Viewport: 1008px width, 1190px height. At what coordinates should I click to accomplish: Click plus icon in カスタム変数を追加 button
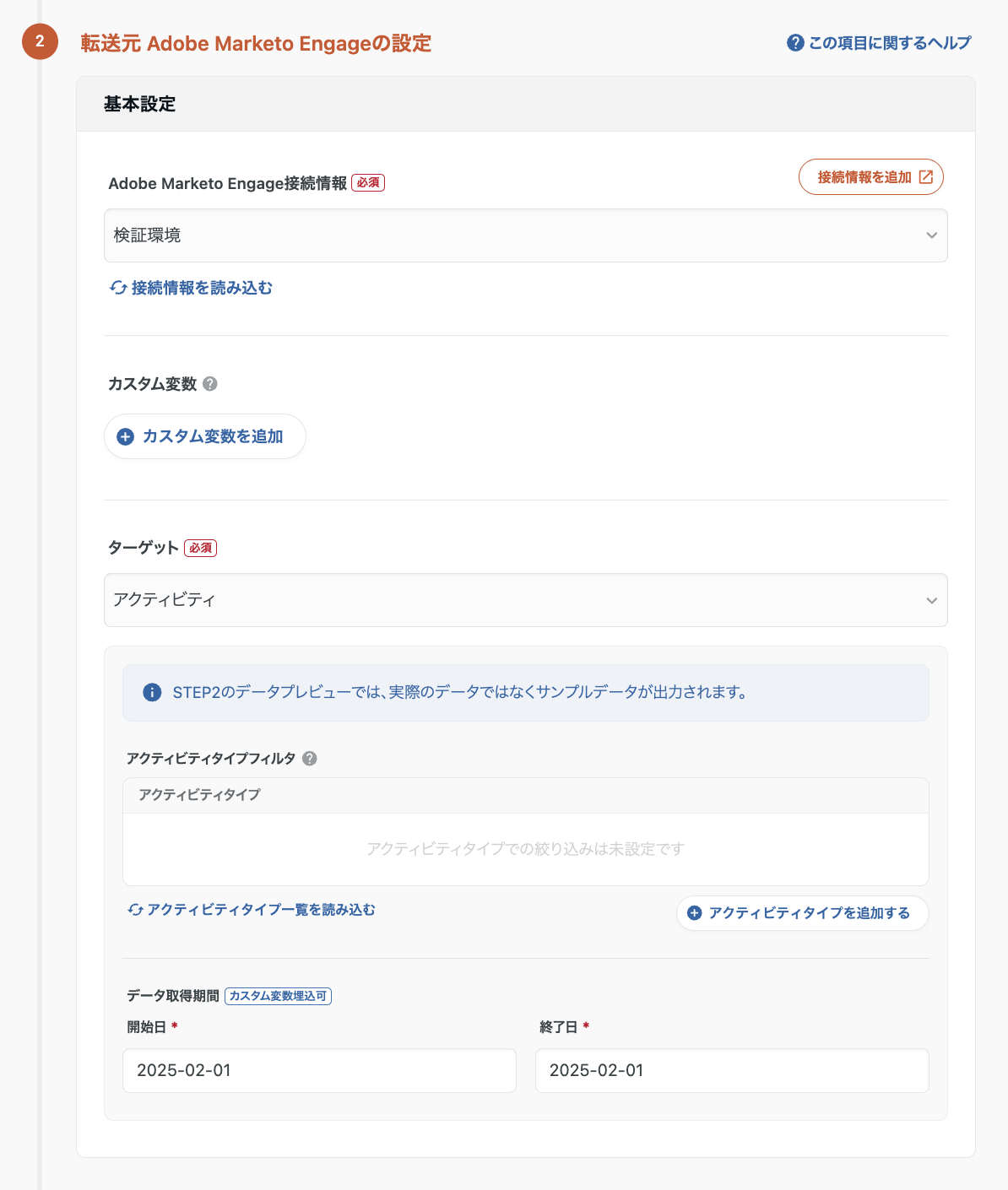coord(125,436)
